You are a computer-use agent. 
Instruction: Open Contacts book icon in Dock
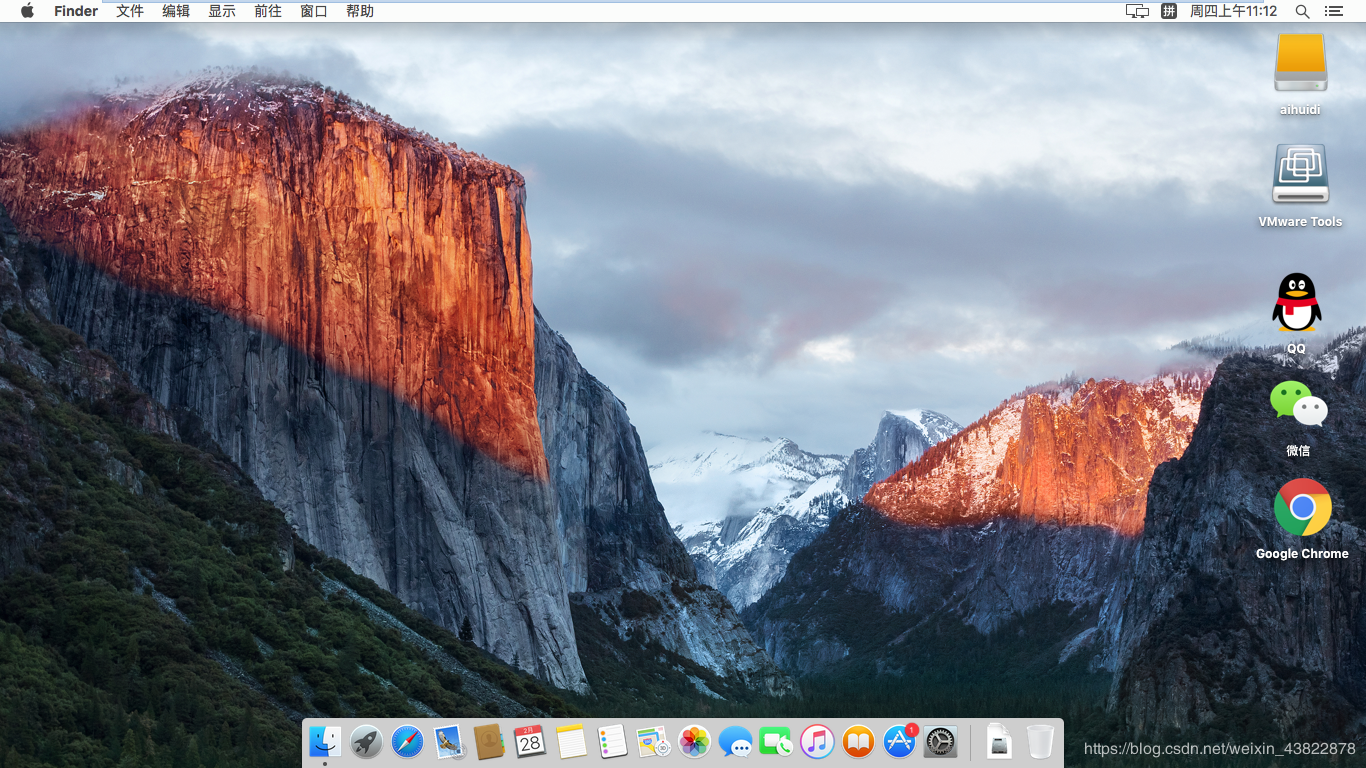(x=489, y=742)
